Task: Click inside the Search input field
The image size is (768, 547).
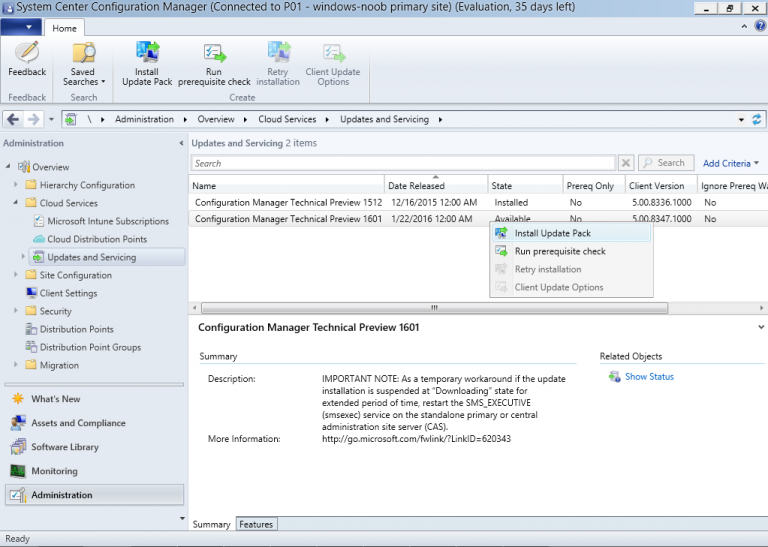Action: click(x=402, y=163)
